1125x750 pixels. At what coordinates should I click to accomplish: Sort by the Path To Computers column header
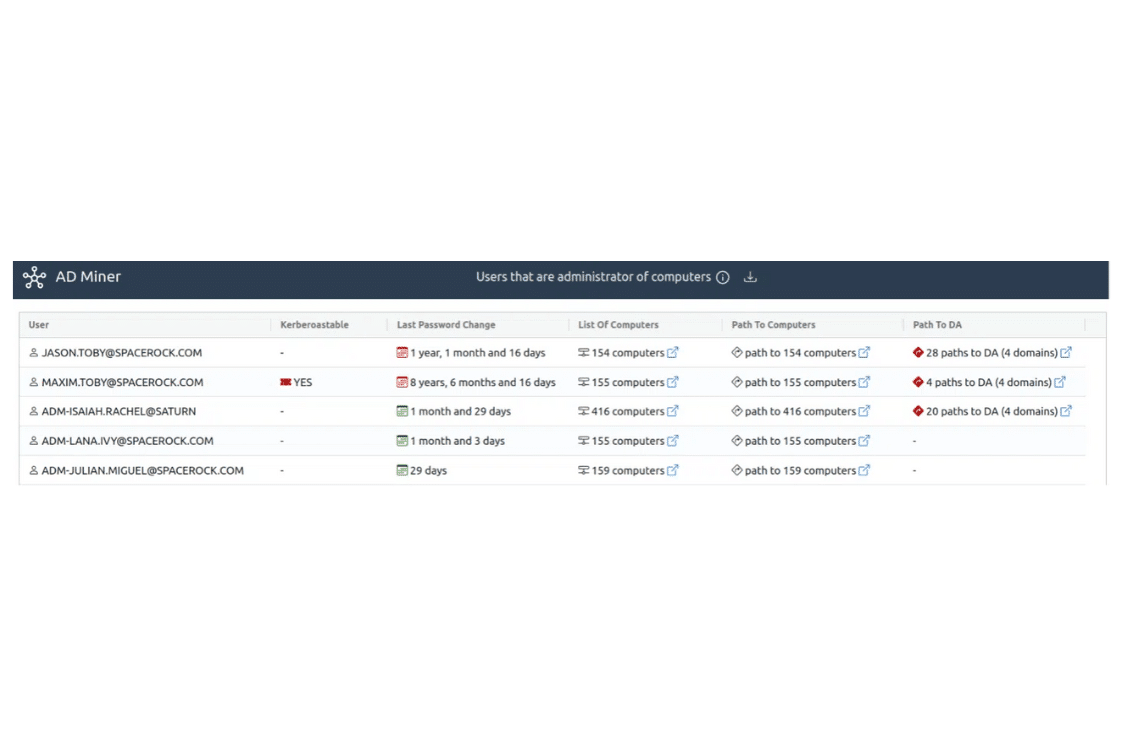point(773,324)
